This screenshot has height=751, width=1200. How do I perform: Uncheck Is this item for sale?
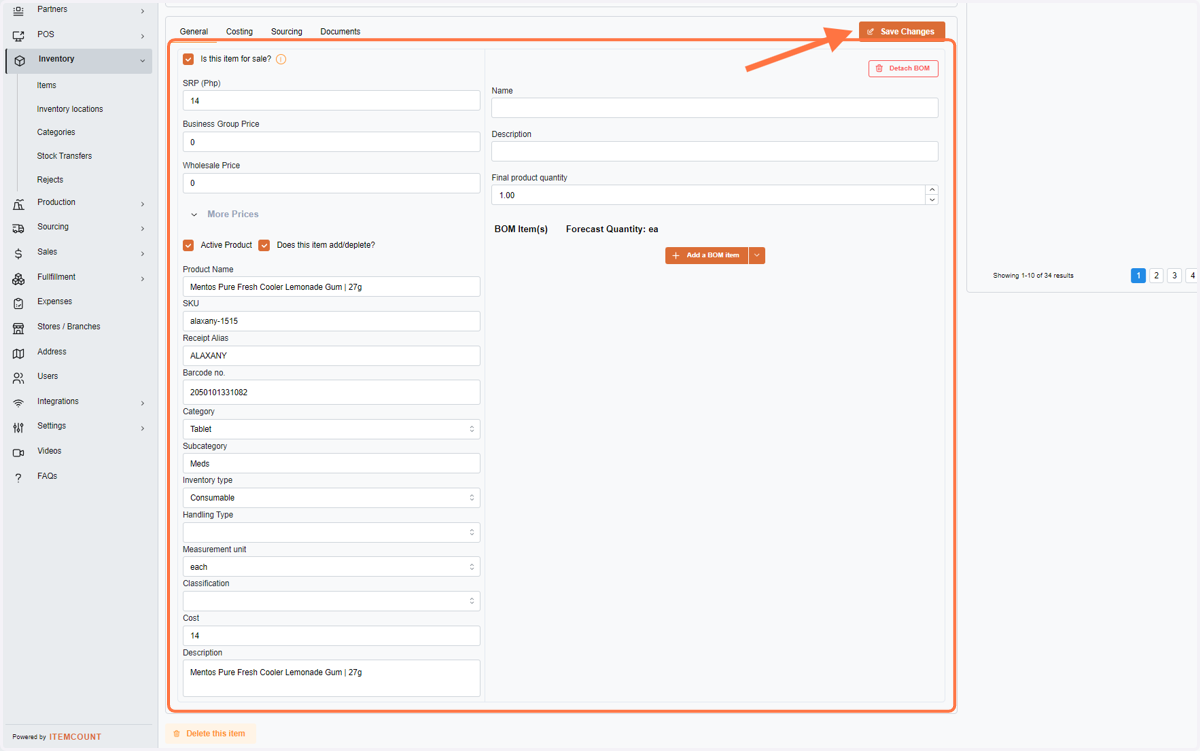tap(189, 59)
